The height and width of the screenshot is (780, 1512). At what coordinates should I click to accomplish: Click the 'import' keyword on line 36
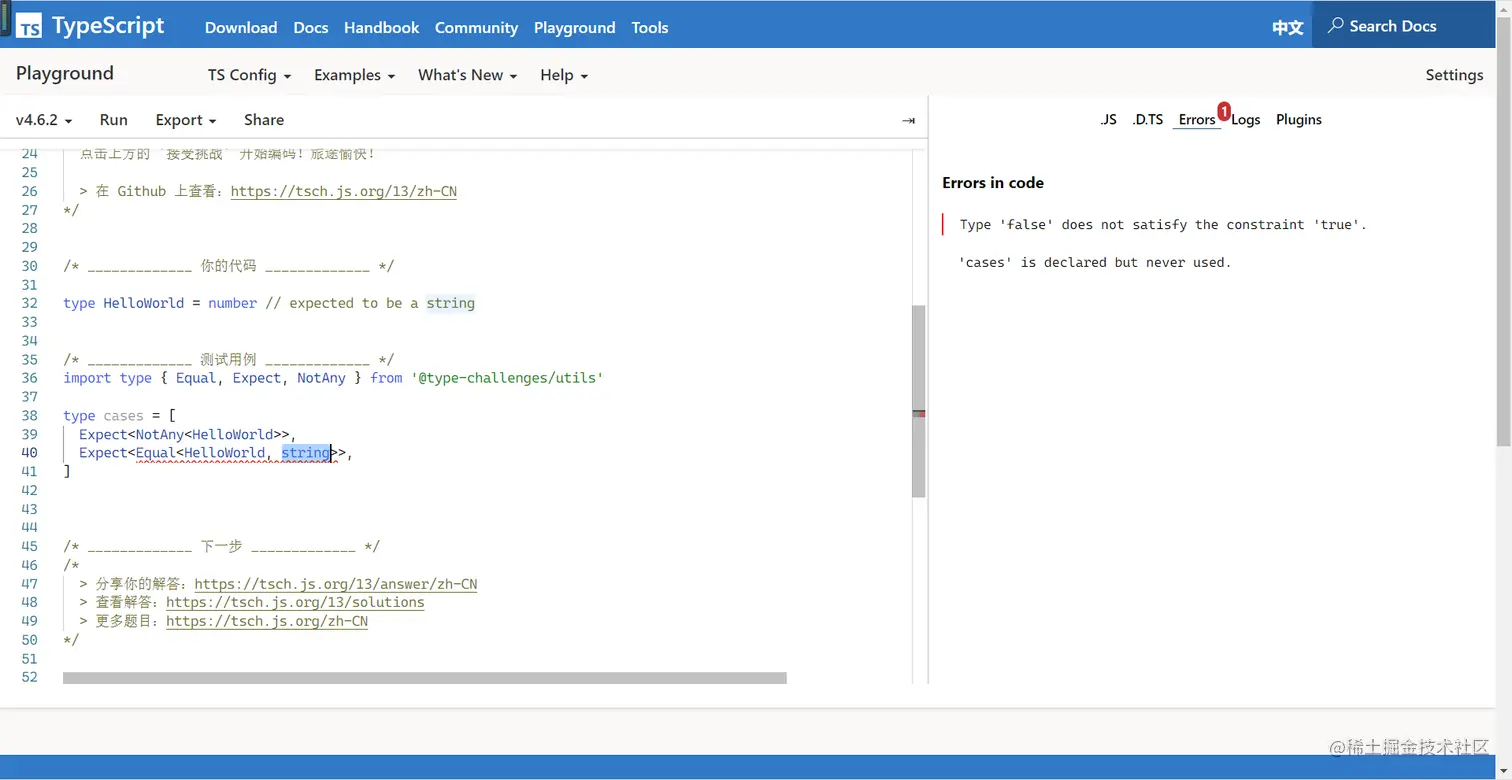(x=87, y=378)
